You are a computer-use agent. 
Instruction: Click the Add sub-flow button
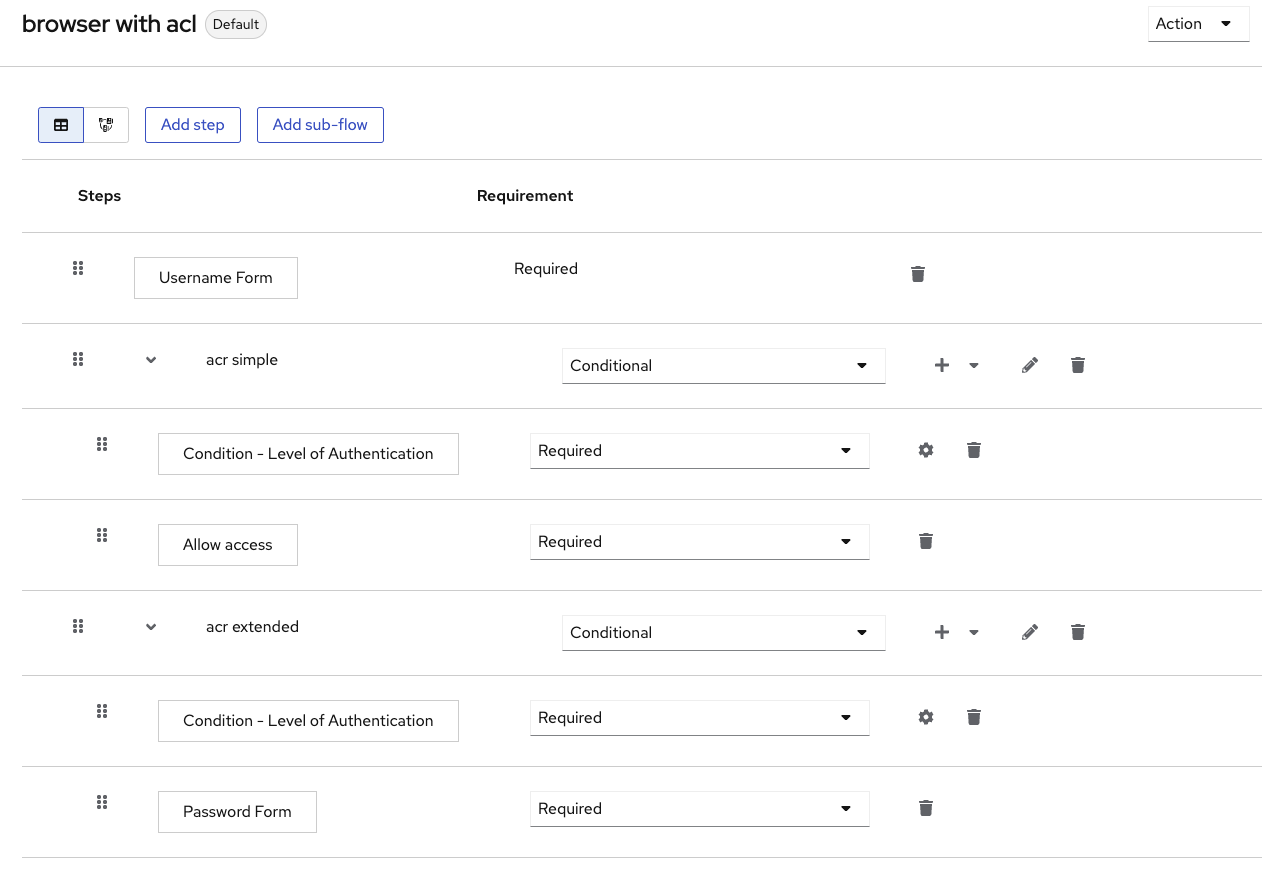click(320, 125)
